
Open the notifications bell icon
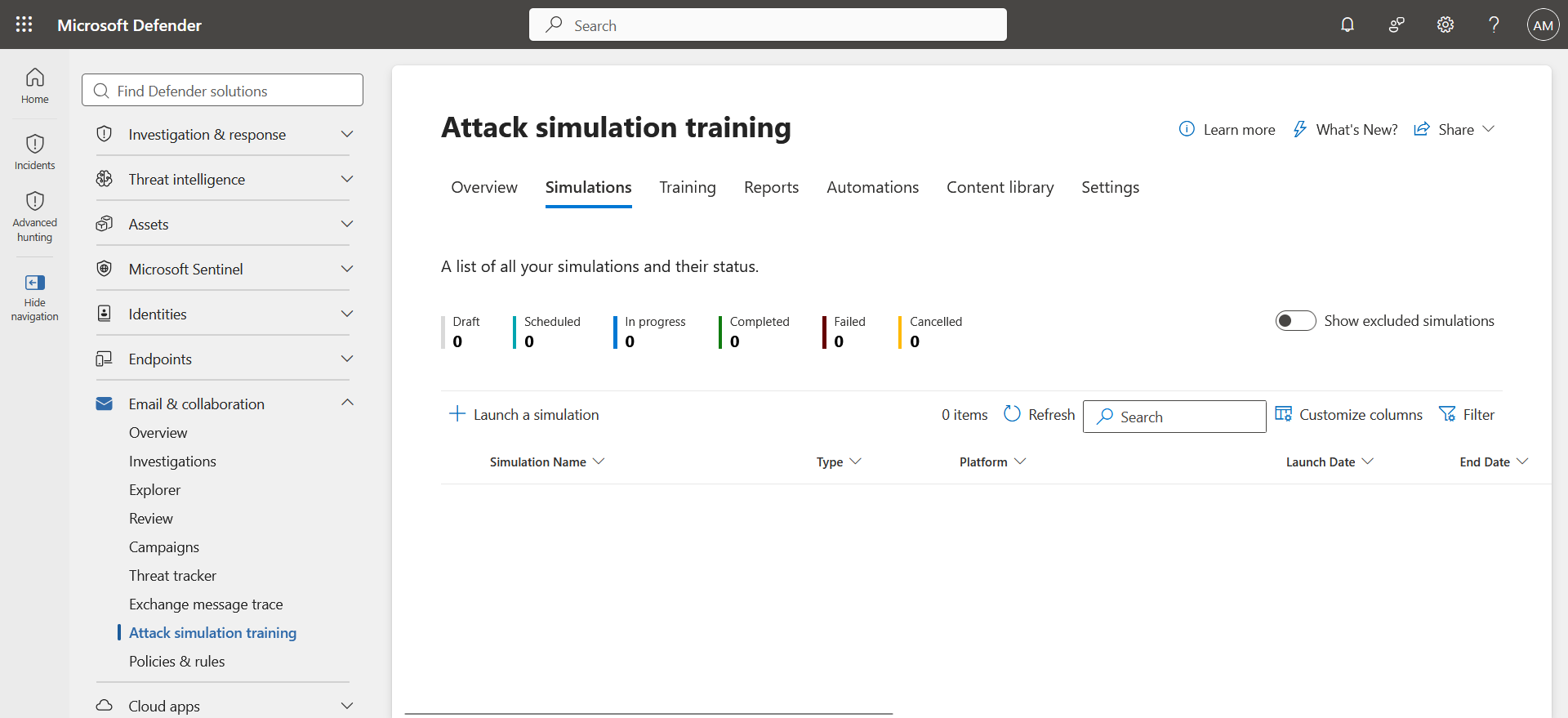(1347, 25)
